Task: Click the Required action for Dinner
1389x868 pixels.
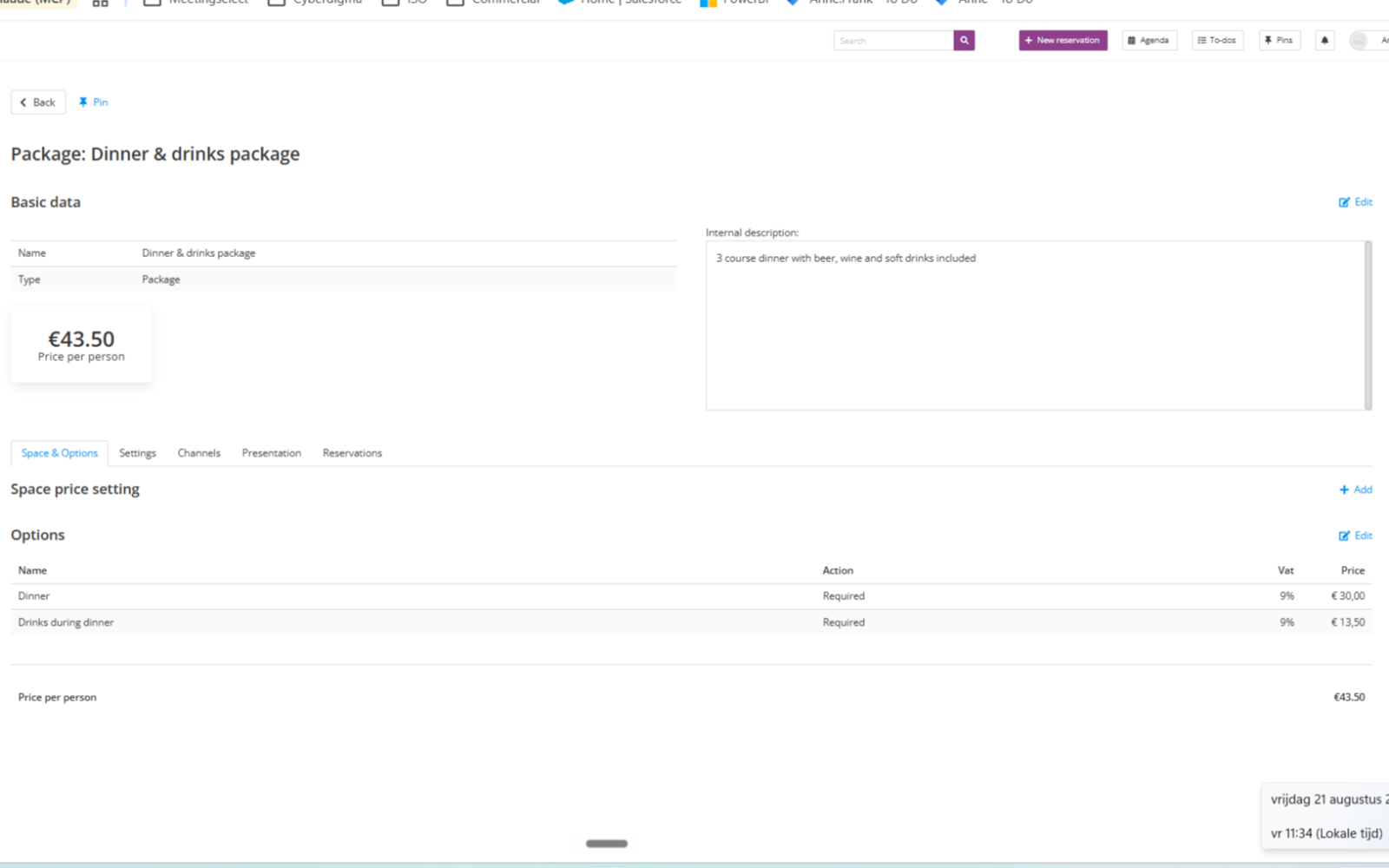Action: click(844, 596)
